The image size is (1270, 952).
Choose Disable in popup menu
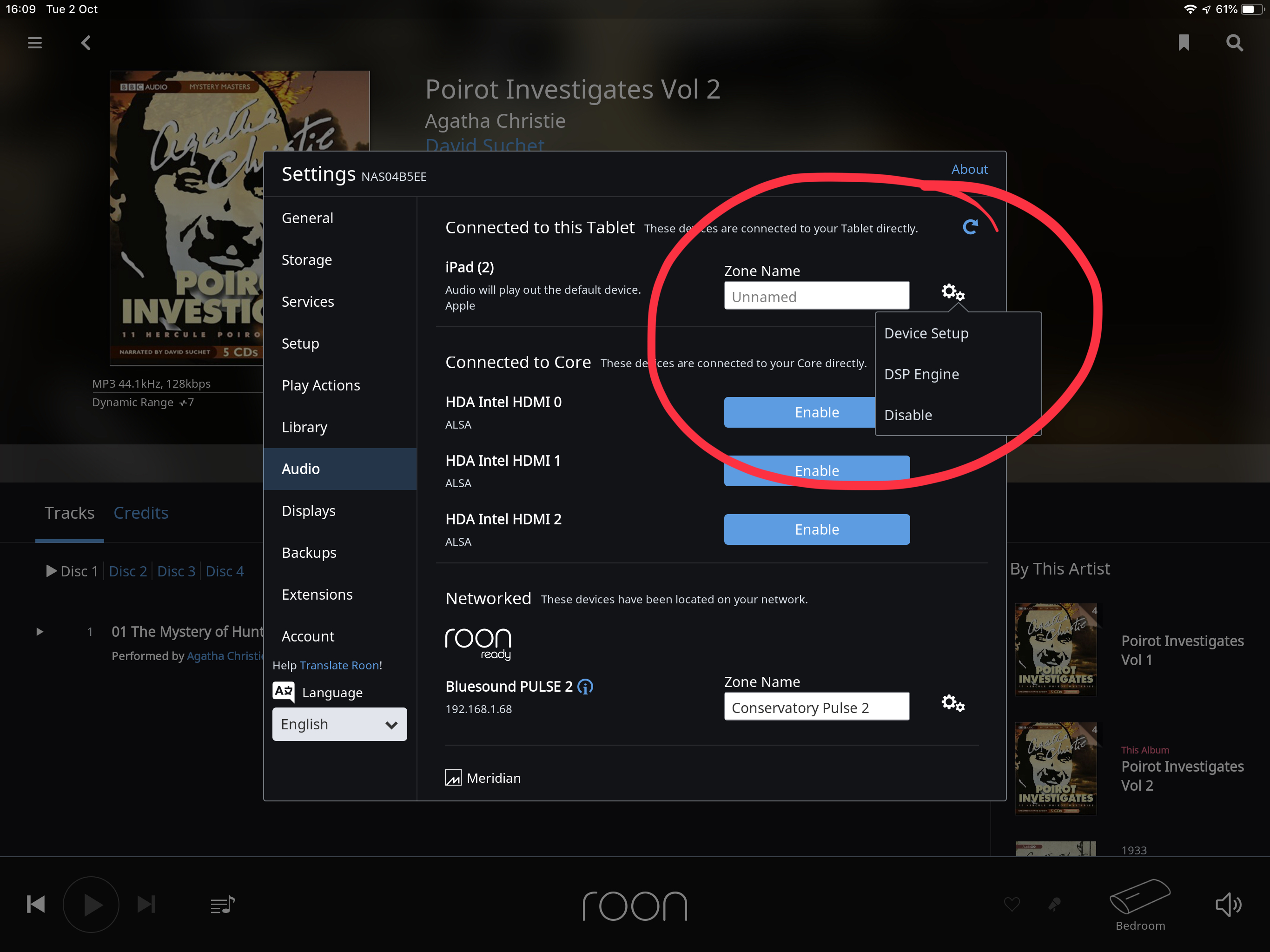coord(958,415)
